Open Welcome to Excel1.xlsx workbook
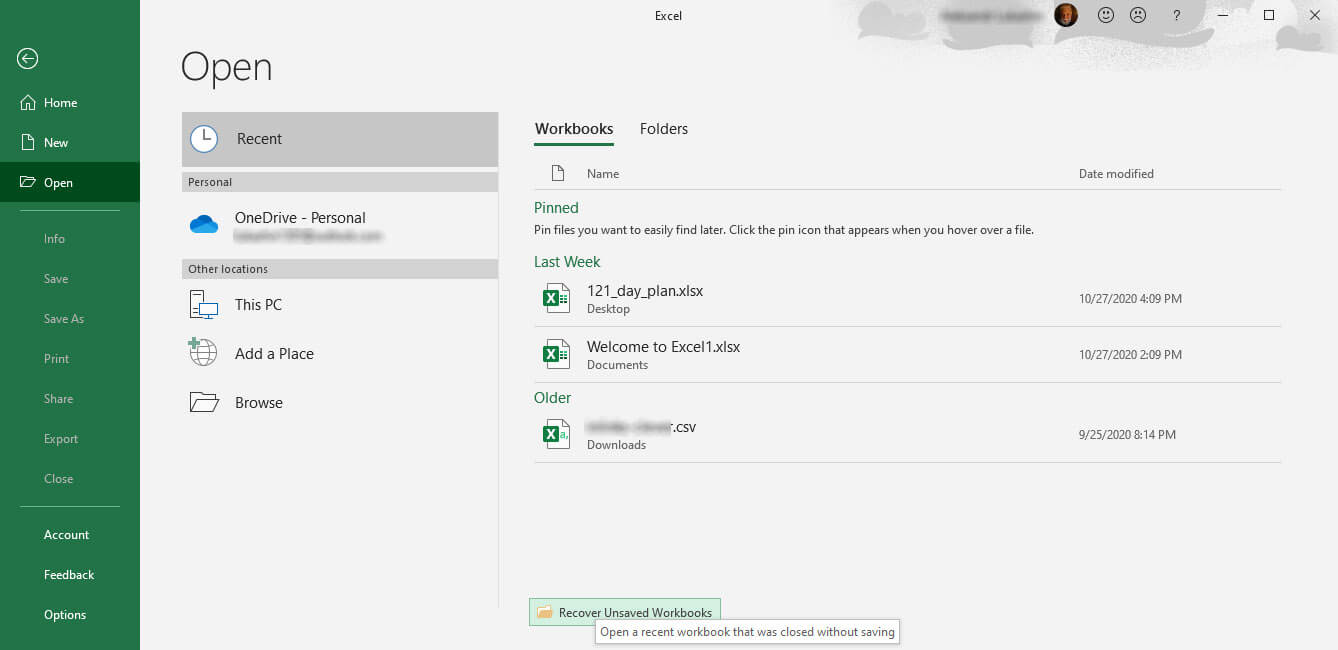Screen dimensions: 1338x650 point(663,347)
